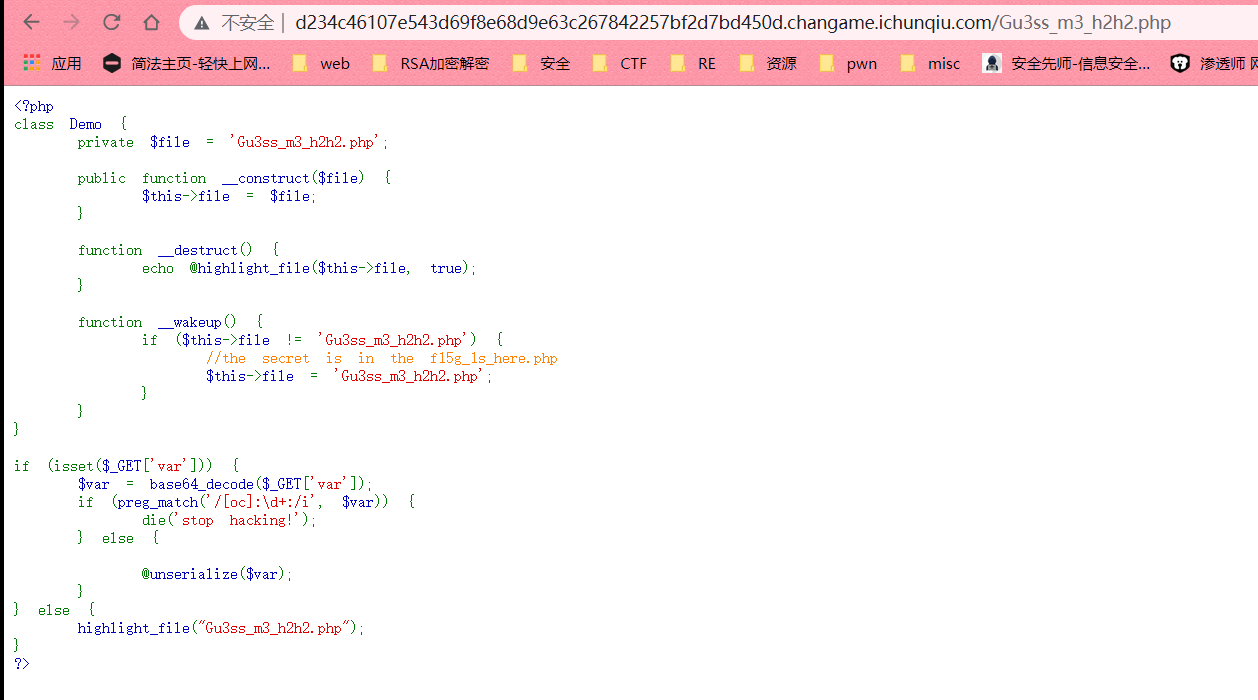Click the echo @highlight_file line
Screen dimensions: 1258x700
tap(309, 268)
